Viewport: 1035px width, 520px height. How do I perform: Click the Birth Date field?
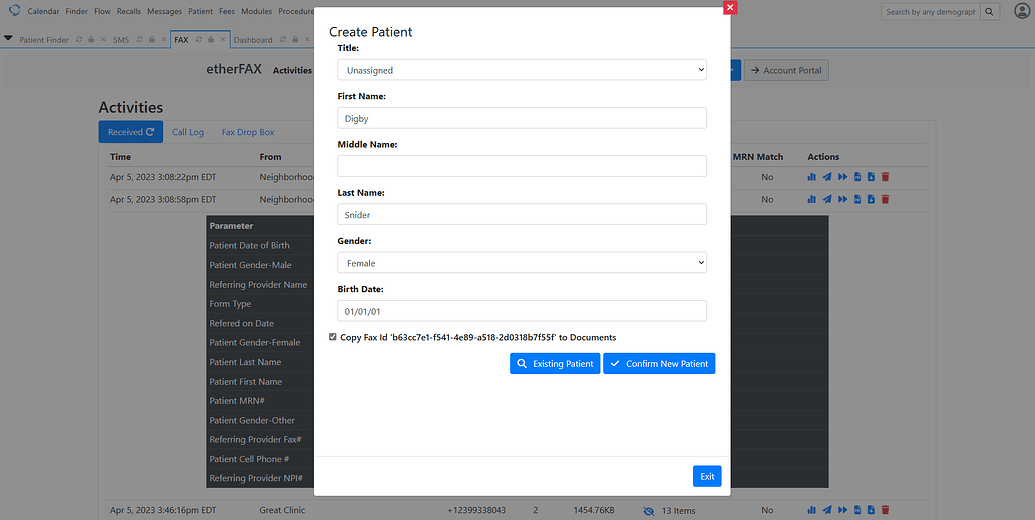click(521, 311)
